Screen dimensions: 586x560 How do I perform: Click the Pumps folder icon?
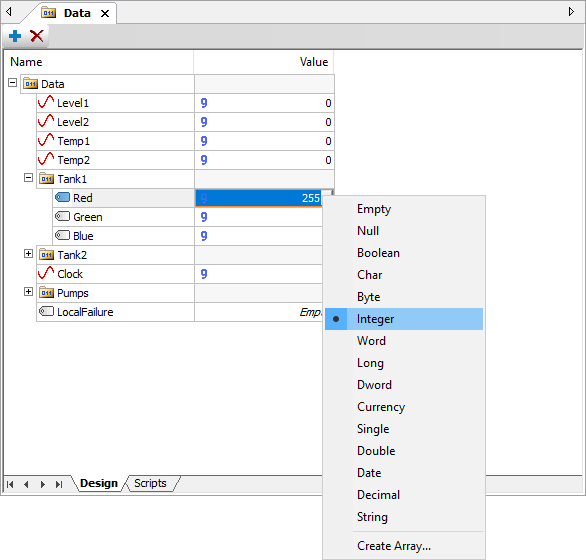pyautogui.click(x=46, y=292)
